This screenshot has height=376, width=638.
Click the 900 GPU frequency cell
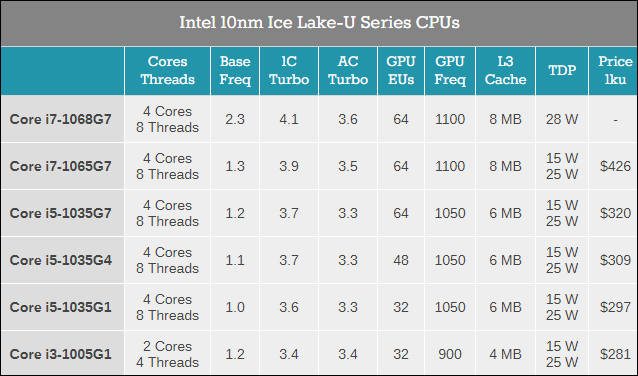(450, 354)
